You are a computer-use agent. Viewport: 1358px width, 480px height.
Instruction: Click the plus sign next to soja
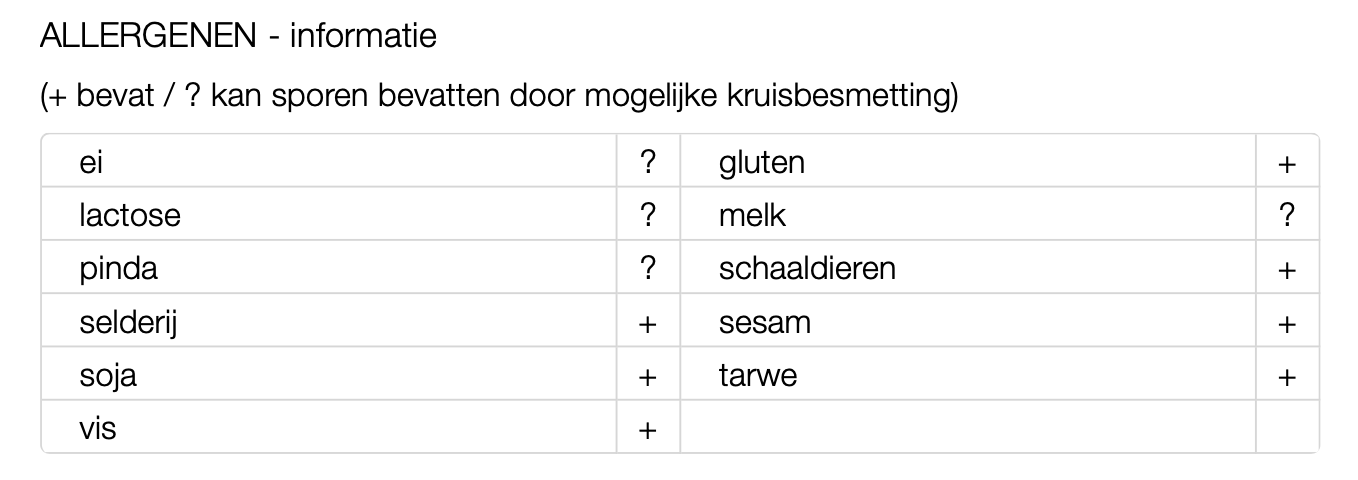(648, 377)
